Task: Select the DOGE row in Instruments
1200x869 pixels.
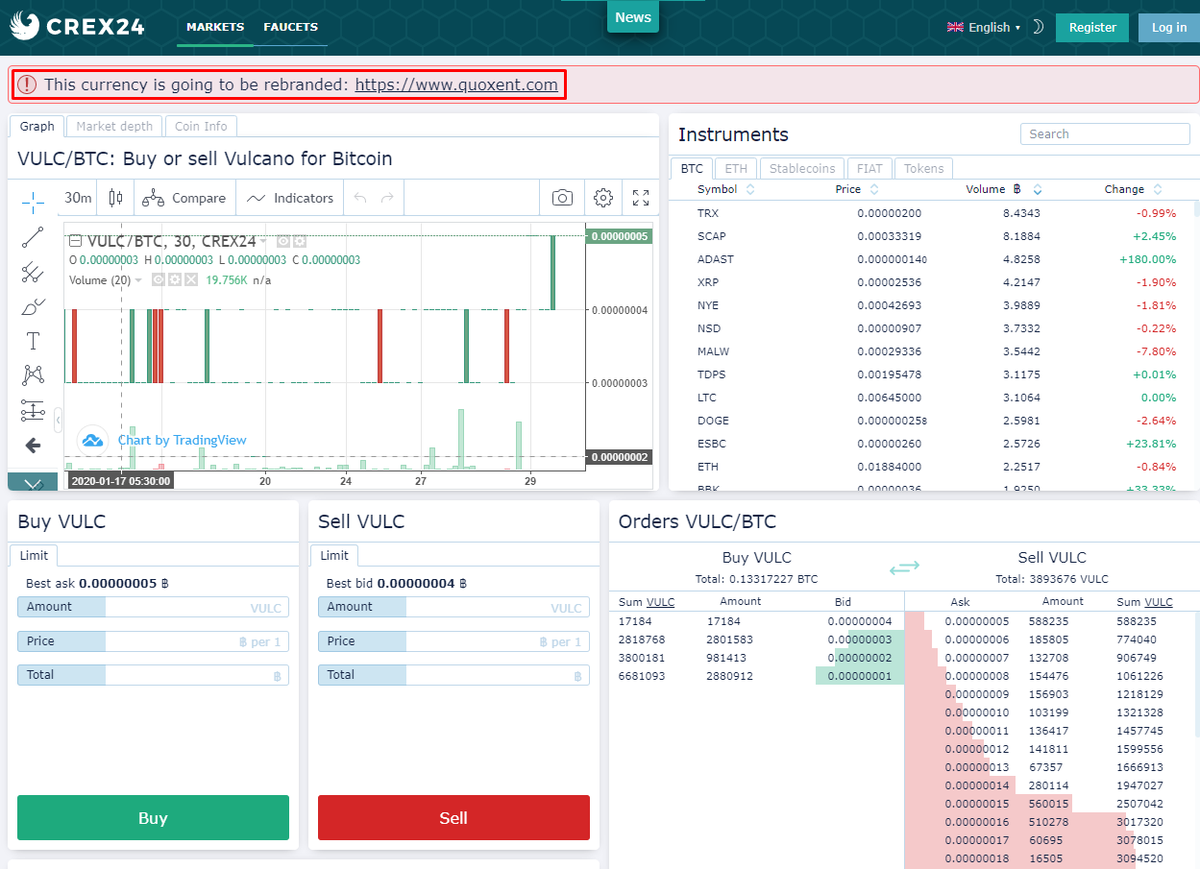Action: [932, 421]
